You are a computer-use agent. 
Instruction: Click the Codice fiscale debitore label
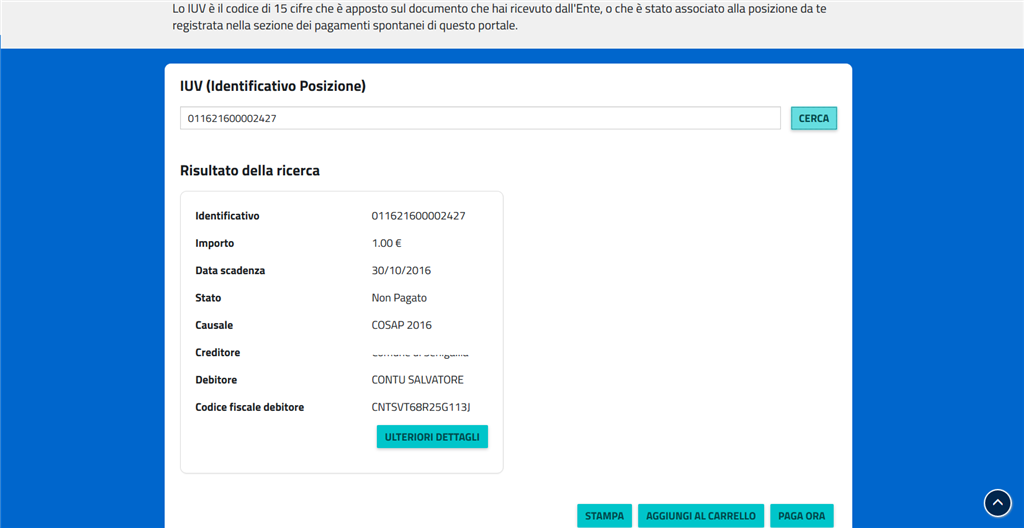249,407
